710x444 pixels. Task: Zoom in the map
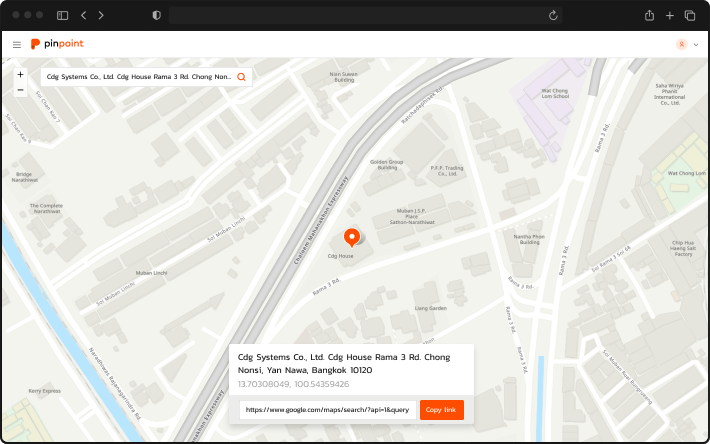(20, 75)
